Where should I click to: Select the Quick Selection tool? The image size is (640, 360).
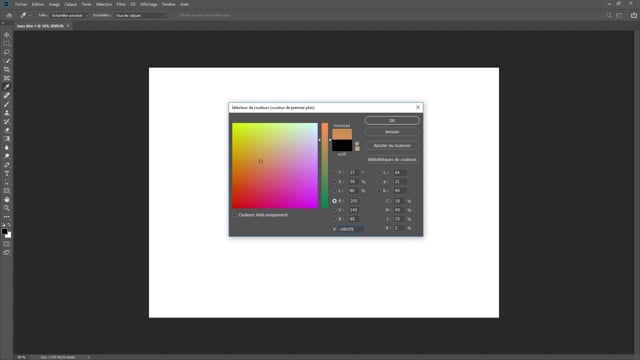[7, 61]
